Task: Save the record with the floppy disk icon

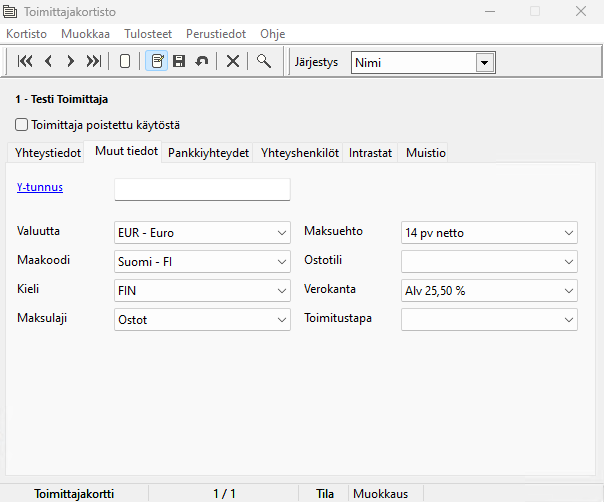Action: click(x=179, y=61)
